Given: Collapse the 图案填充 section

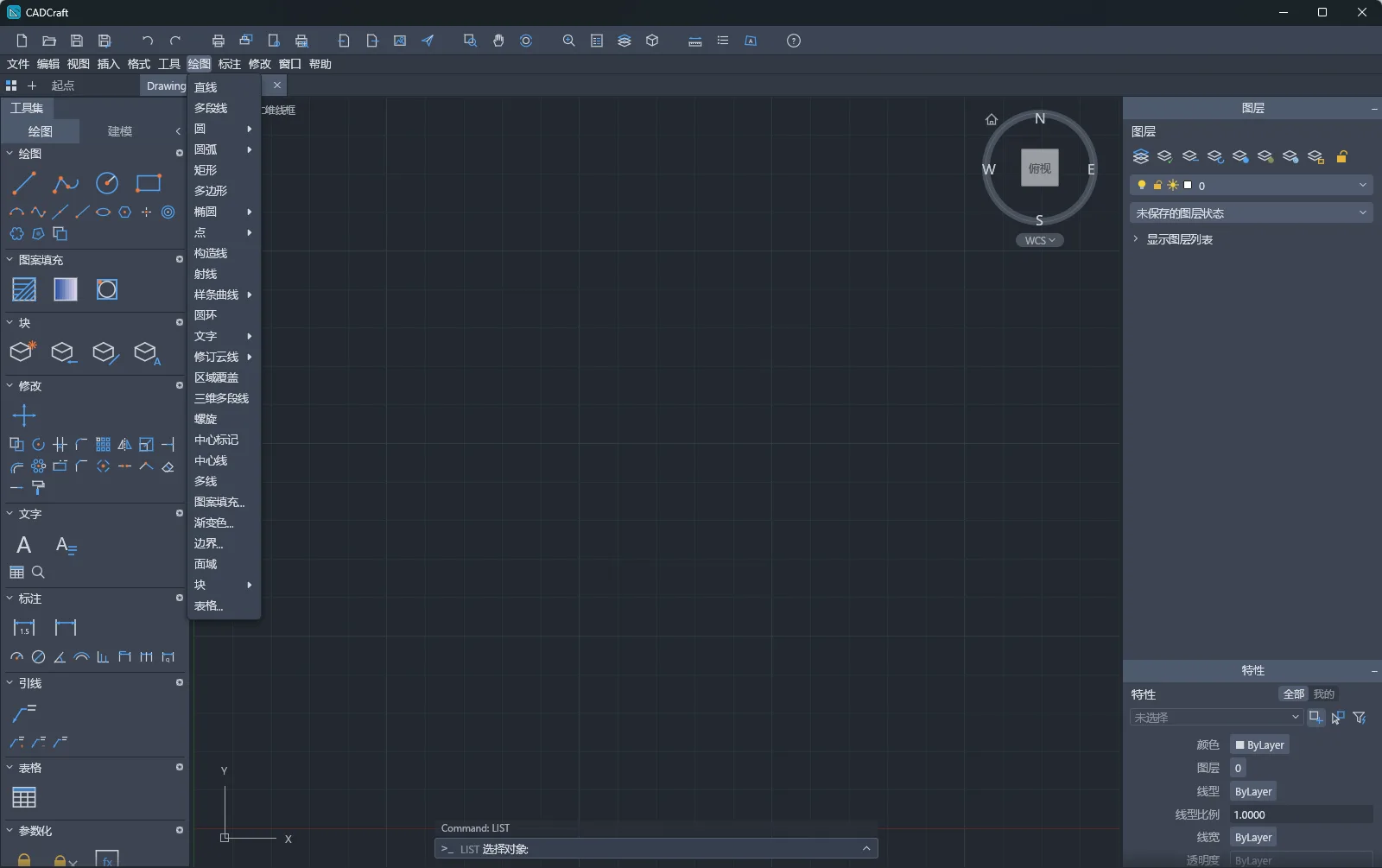Looking at the screenshot, I should point(10,260).
